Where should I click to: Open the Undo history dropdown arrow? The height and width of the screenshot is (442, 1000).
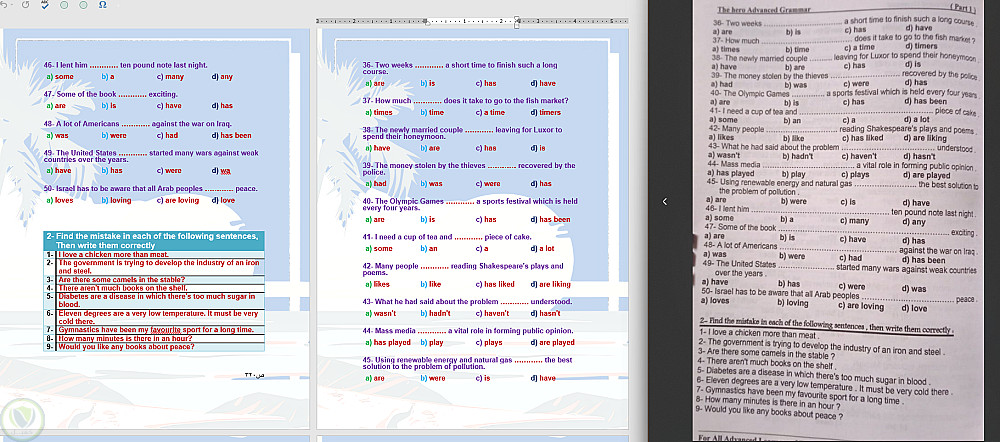click(13, 4)
